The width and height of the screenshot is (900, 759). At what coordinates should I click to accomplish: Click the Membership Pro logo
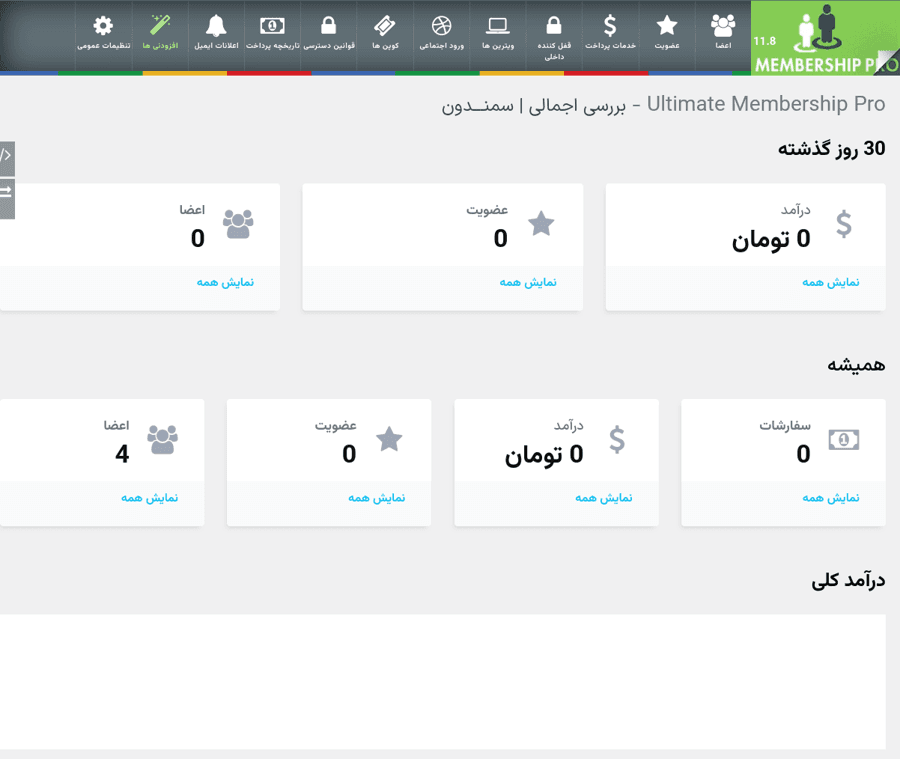(x=825, y=38)
